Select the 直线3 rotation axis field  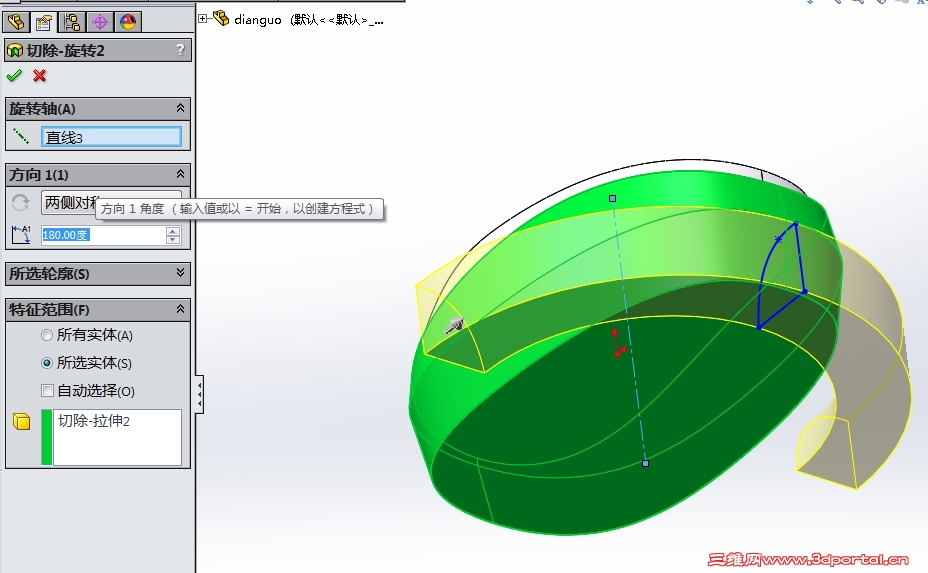pyautogui.click(x=111, y=137)
